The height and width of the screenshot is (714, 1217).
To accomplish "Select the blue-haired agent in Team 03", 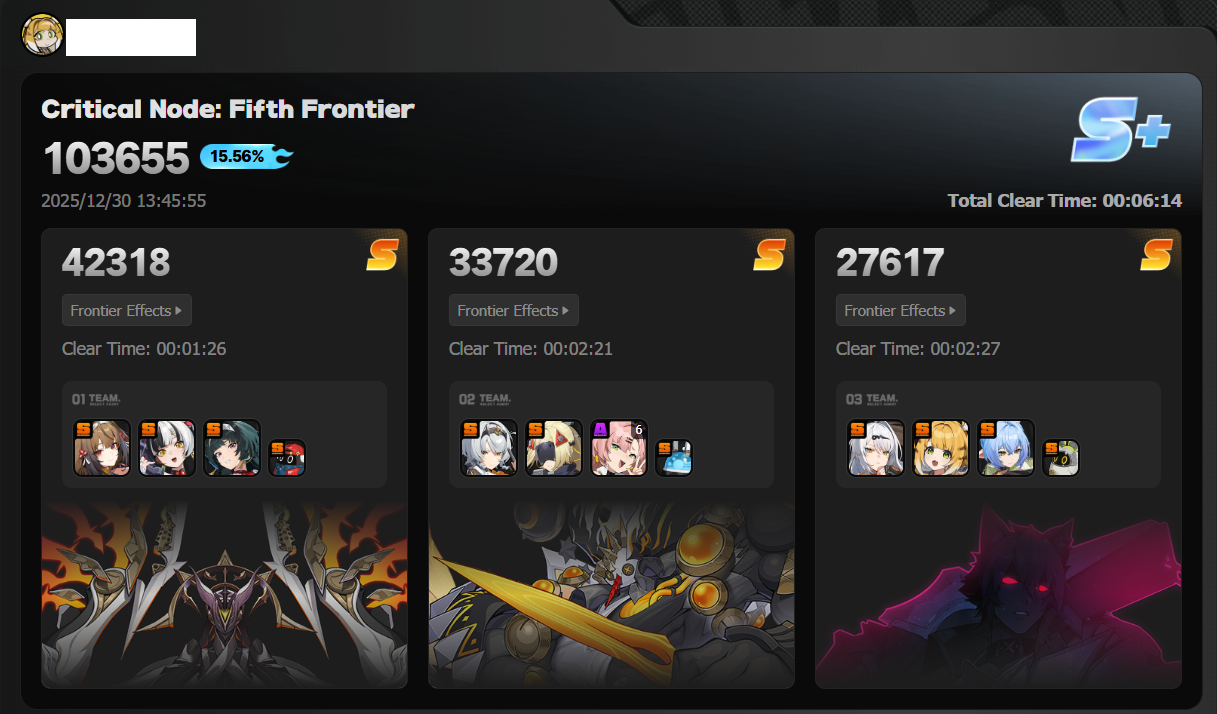I will (1006, 448).
